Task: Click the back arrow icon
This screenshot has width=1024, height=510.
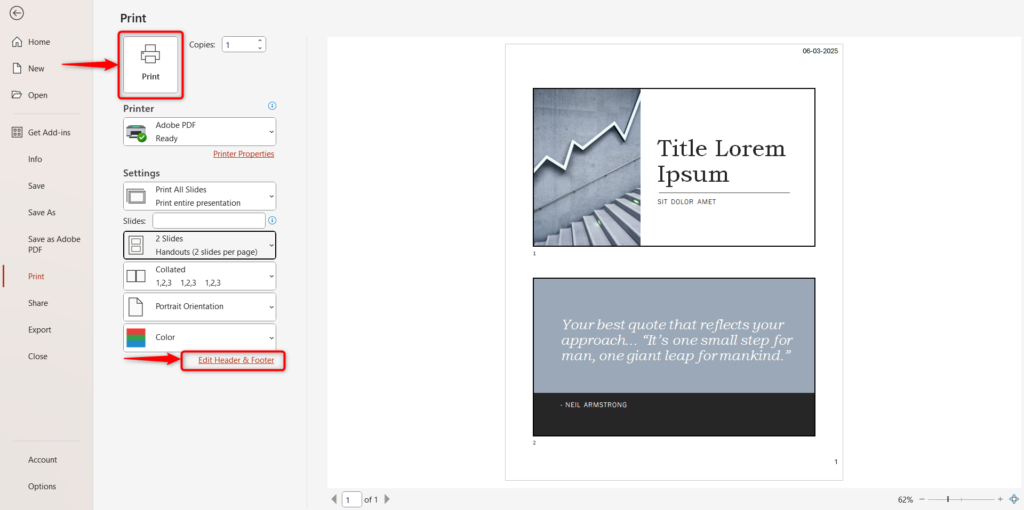Action: point(17,14)
